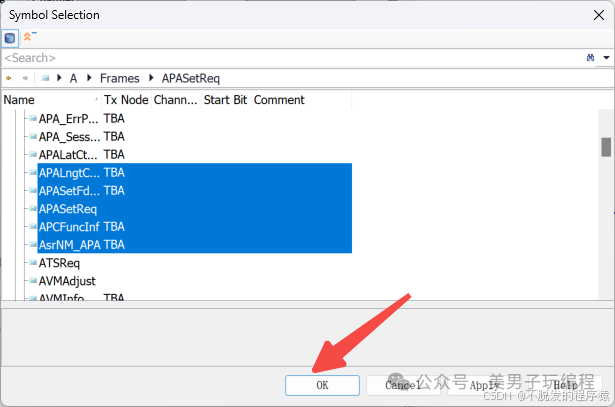This screenshot has height=407, width=615.
Task: Click the frame icon beside APCFuncInf
Action: tap(33, 226)
